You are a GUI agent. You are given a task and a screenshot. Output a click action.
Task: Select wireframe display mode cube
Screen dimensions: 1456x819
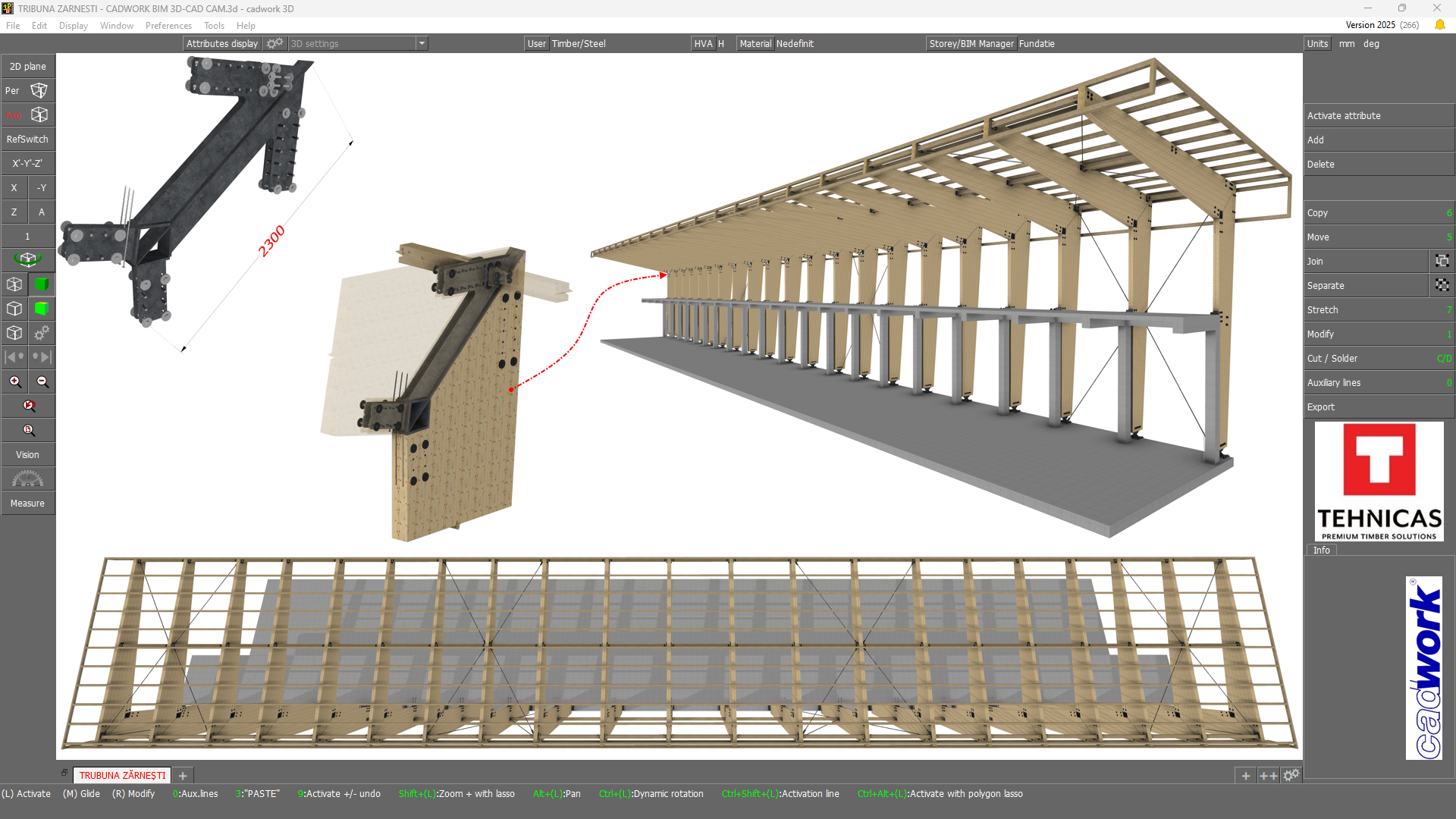(x=14, y=284)
